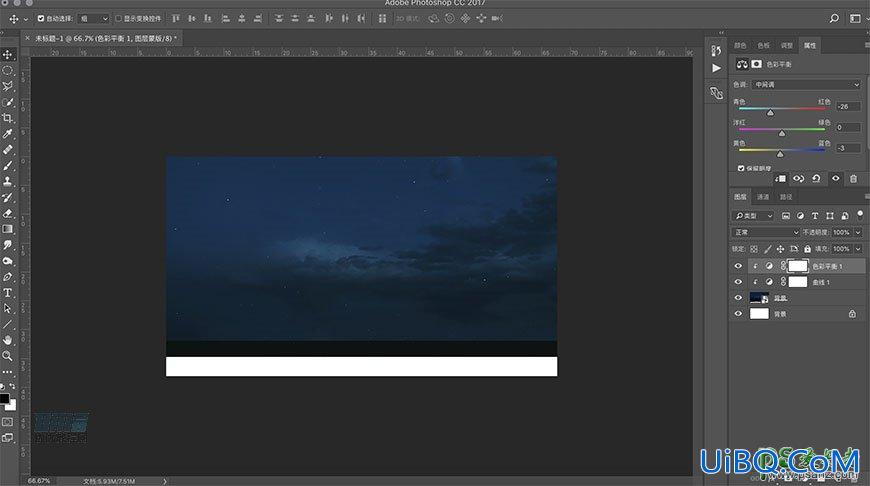Viewport: 870px width, 486px height.
Task: Switch to the 路径 paths tab
Action: (786, 197)
